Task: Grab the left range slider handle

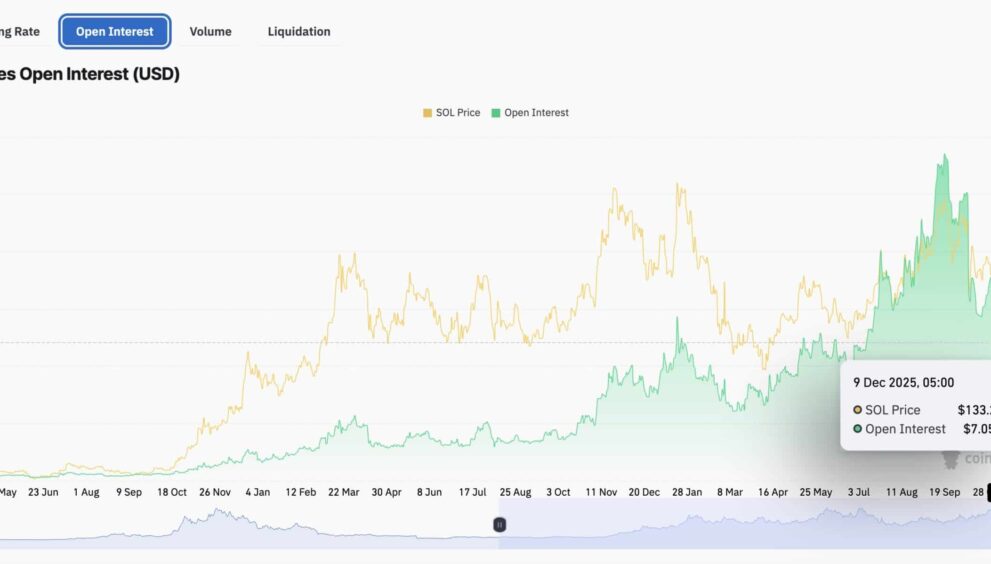Action: 499,524
